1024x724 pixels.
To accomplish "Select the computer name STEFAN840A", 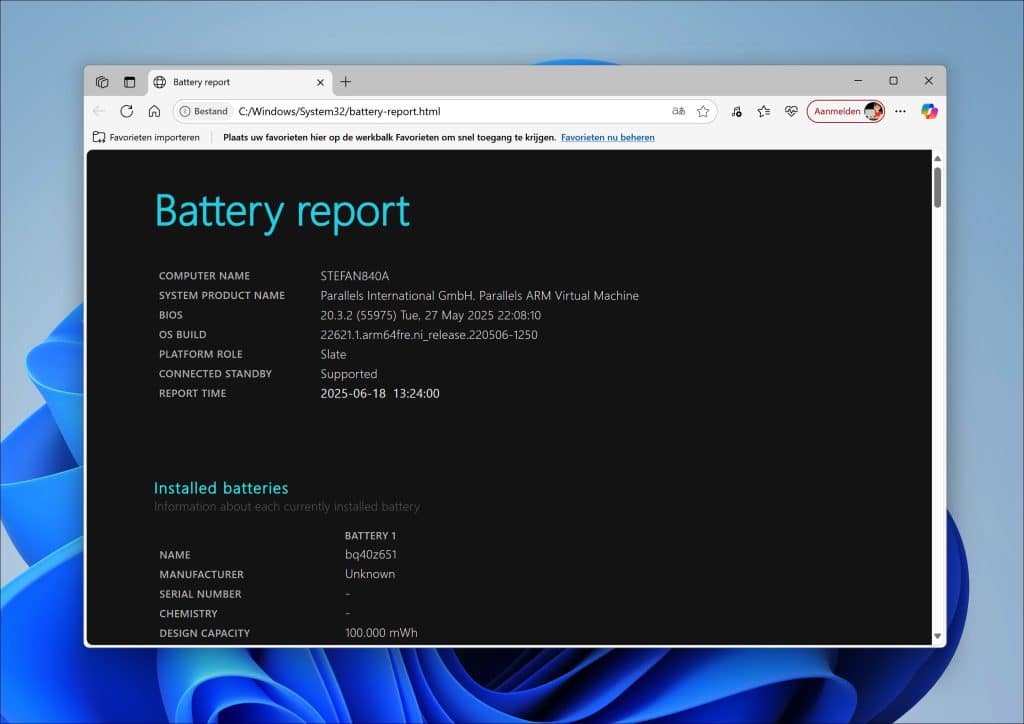I will 355,276.
